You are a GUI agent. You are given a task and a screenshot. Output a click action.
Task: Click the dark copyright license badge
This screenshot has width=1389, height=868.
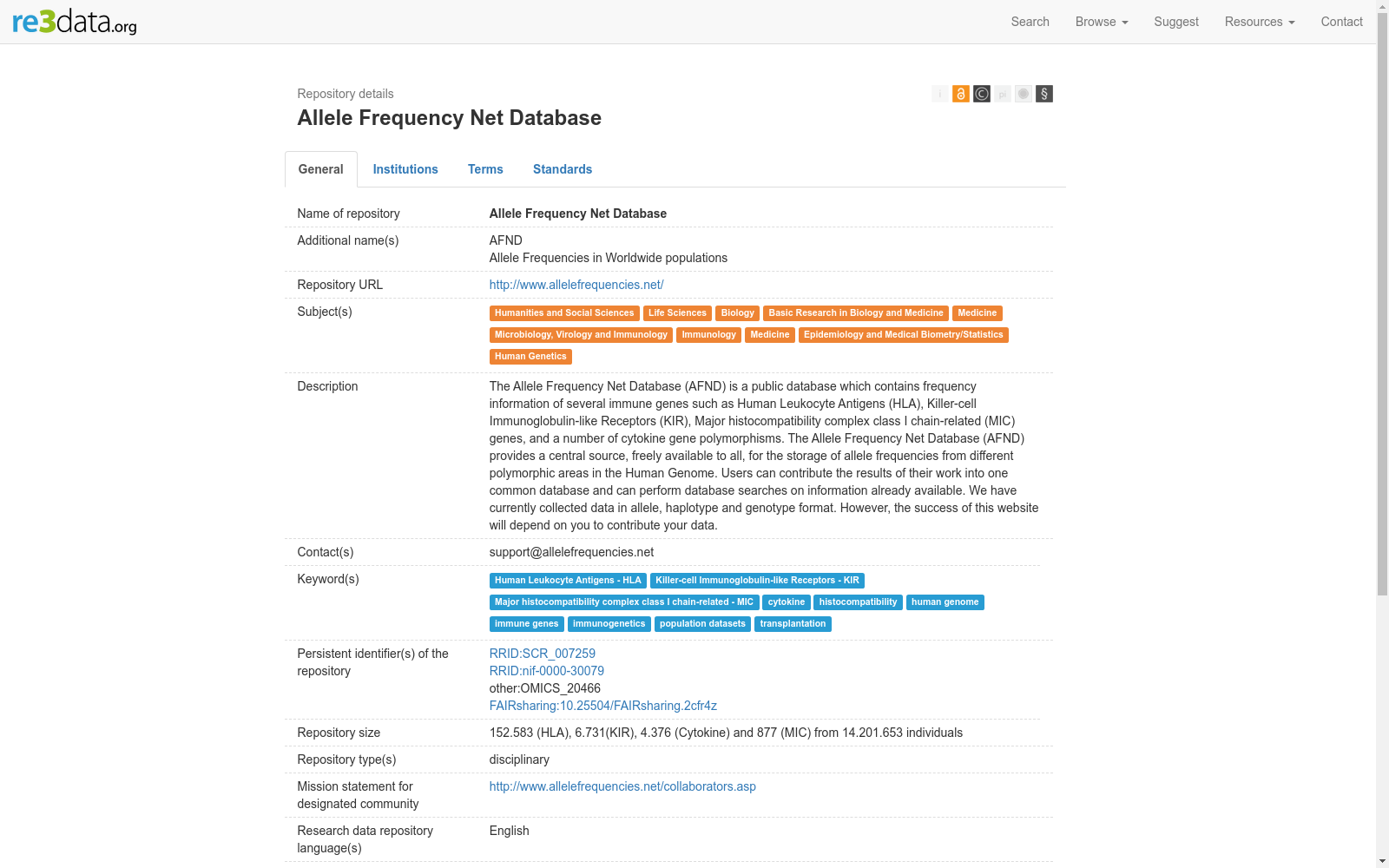click(982, 94)
